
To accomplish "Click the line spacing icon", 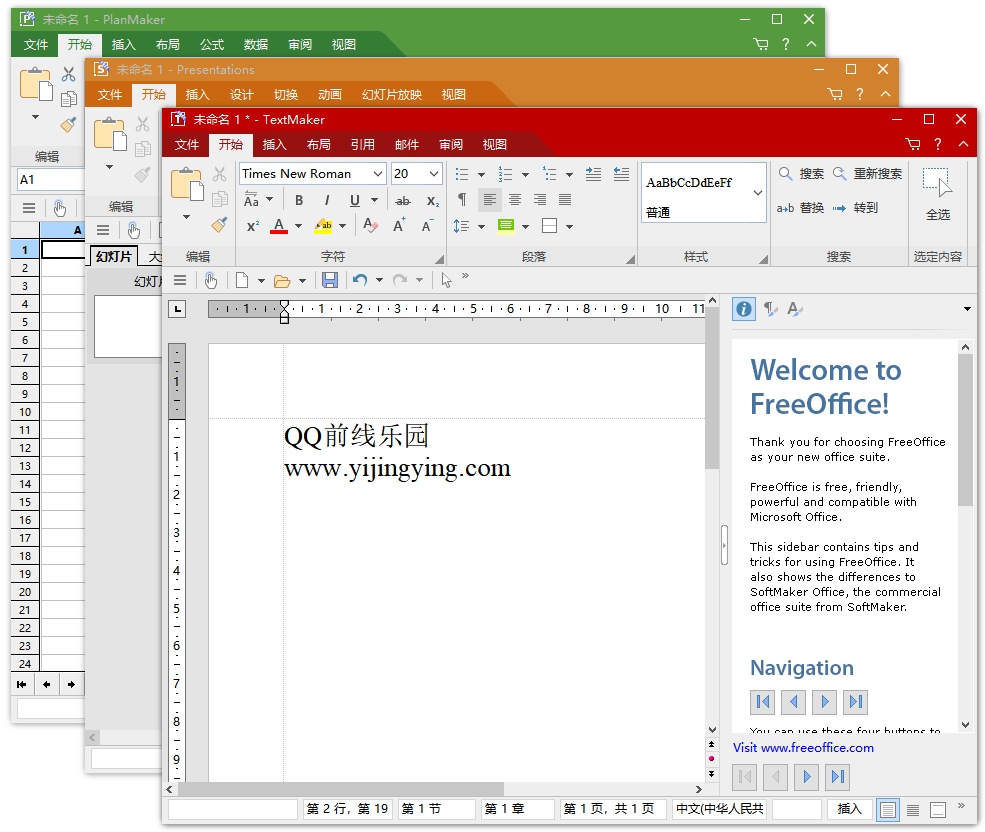I will tap(462, 226).
